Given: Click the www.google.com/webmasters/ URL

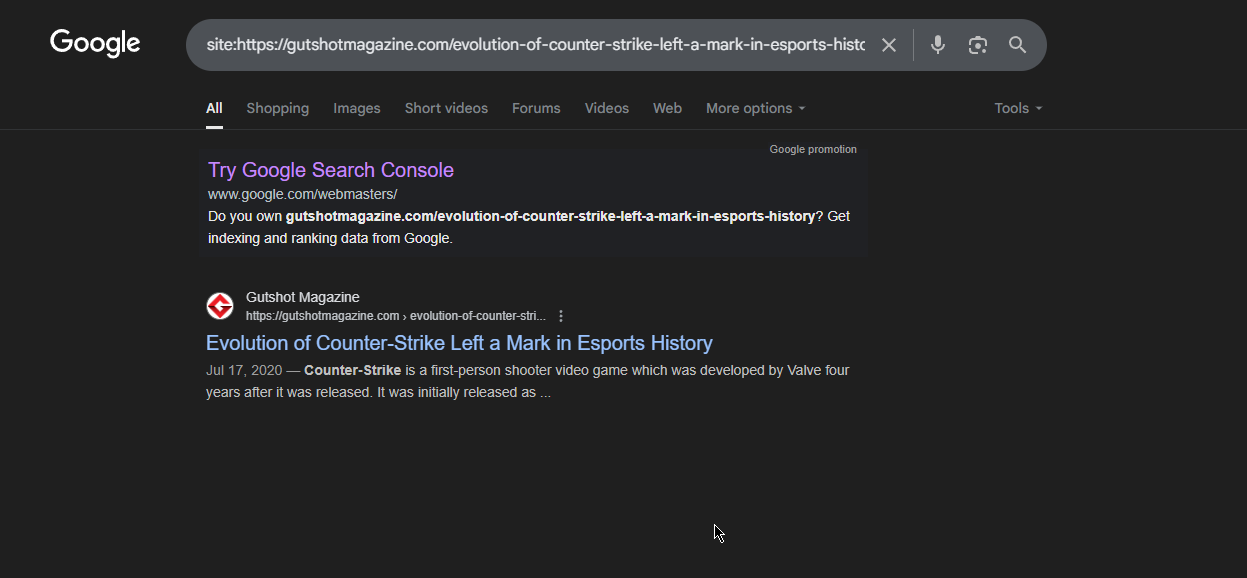Looking at the screenshot, I should 303,194.
